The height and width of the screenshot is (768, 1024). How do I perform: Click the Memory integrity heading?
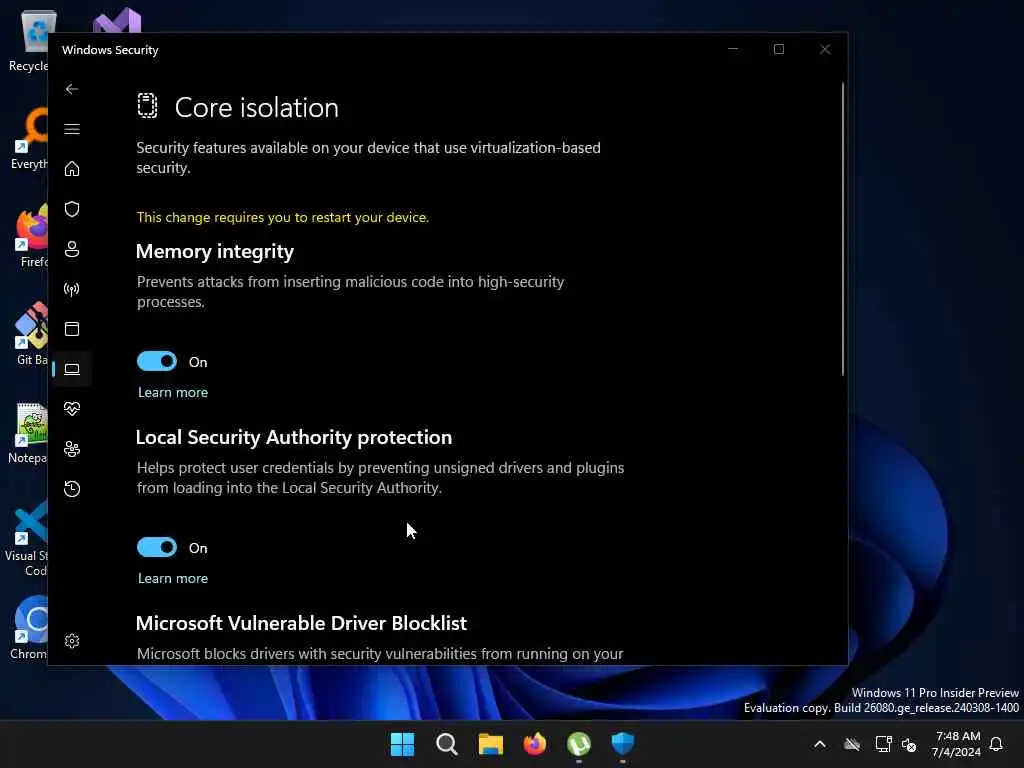tap(215, 251)
